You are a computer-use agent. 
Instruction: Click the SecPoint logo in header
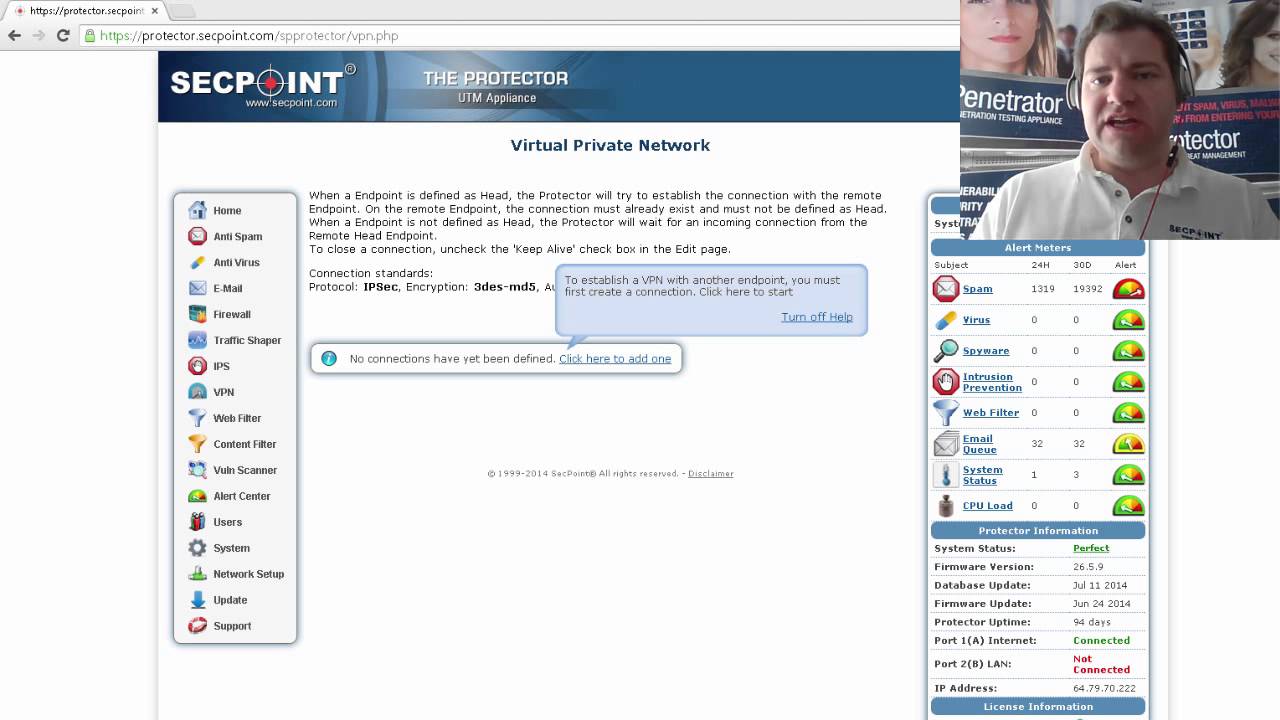(262, 86)
